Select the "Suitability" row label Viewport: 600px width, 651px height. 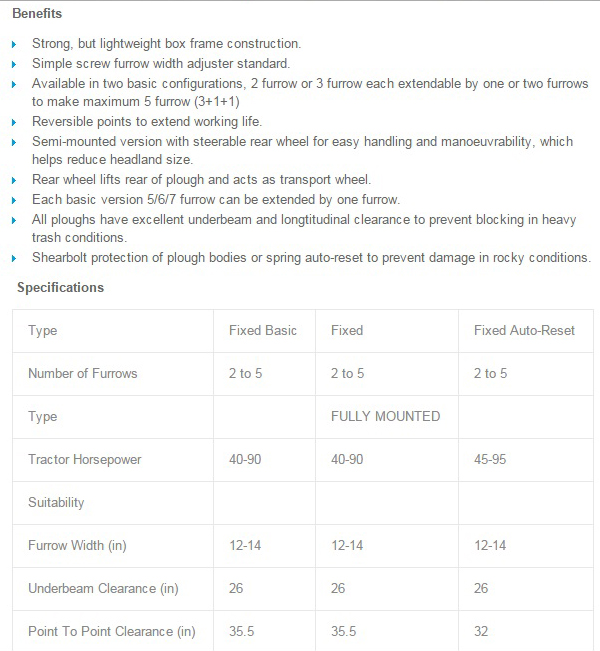click(x=56, y=502)
